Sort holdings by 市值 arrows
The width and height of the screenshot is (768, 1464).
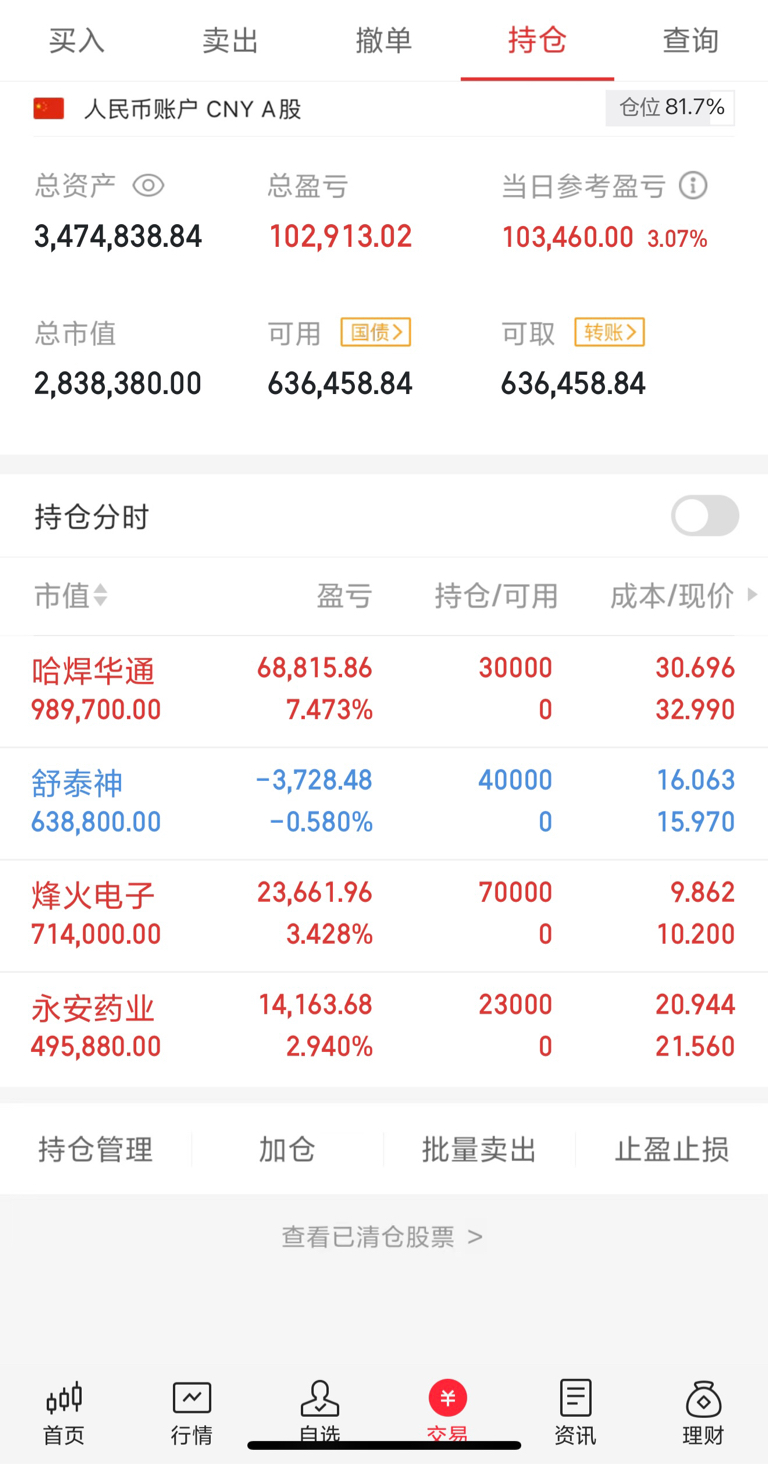coord(99,596)
